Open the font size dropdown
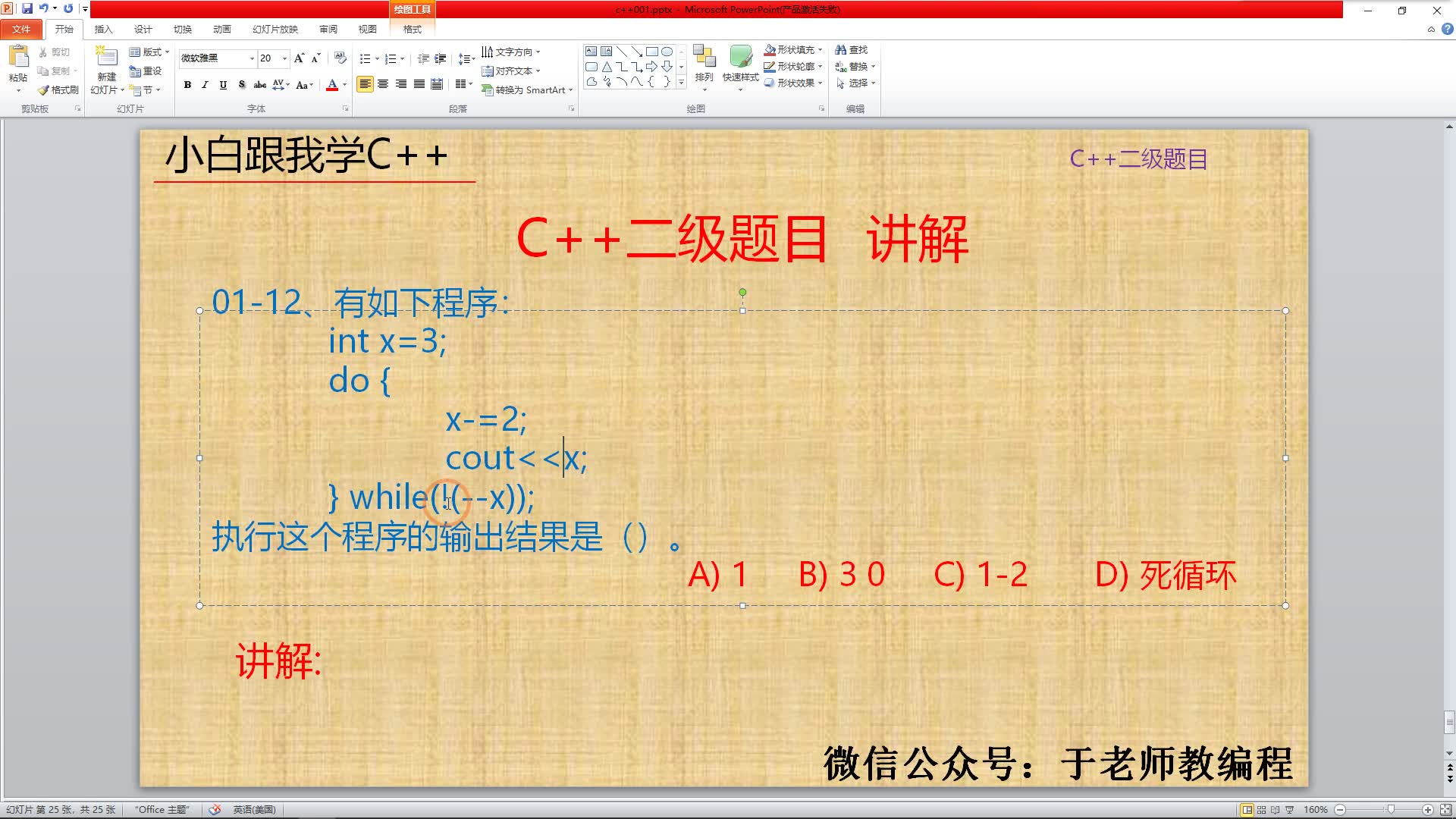The height and width of the screenshot is (819, 1456). tap(285, 58)
